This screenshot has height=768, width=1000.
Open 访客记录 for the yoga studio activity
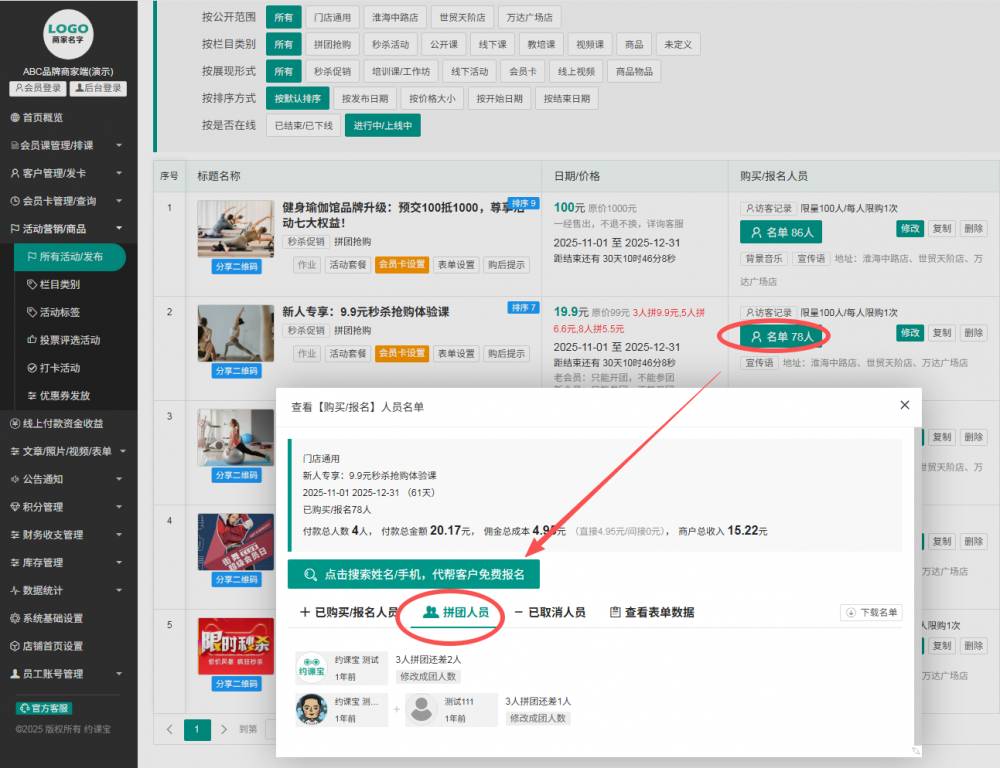pos(768,208)
